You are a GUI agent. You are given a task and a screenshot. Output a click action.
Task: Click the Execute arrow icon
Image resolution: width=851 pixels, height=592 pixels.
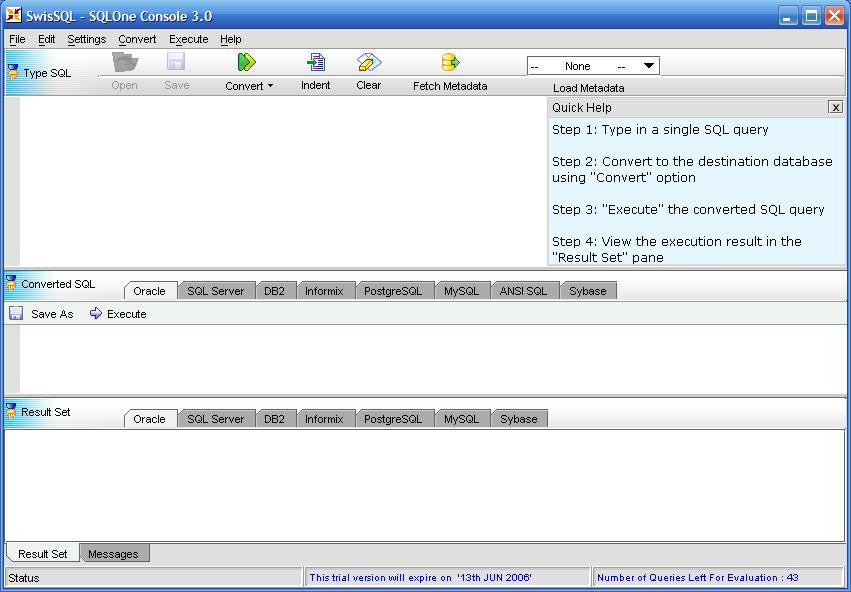point(96,313)
